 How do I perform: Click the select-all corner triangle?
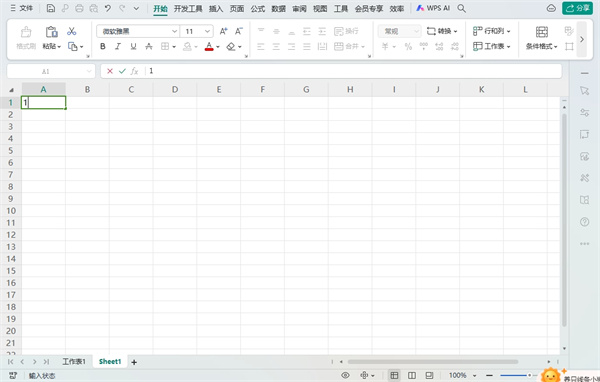pos(11,90)
